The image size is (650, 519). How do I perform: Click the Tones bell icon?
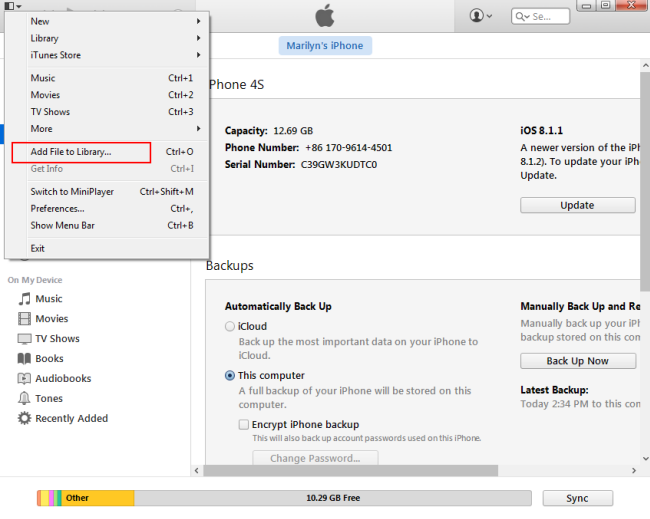coord(24,398)
